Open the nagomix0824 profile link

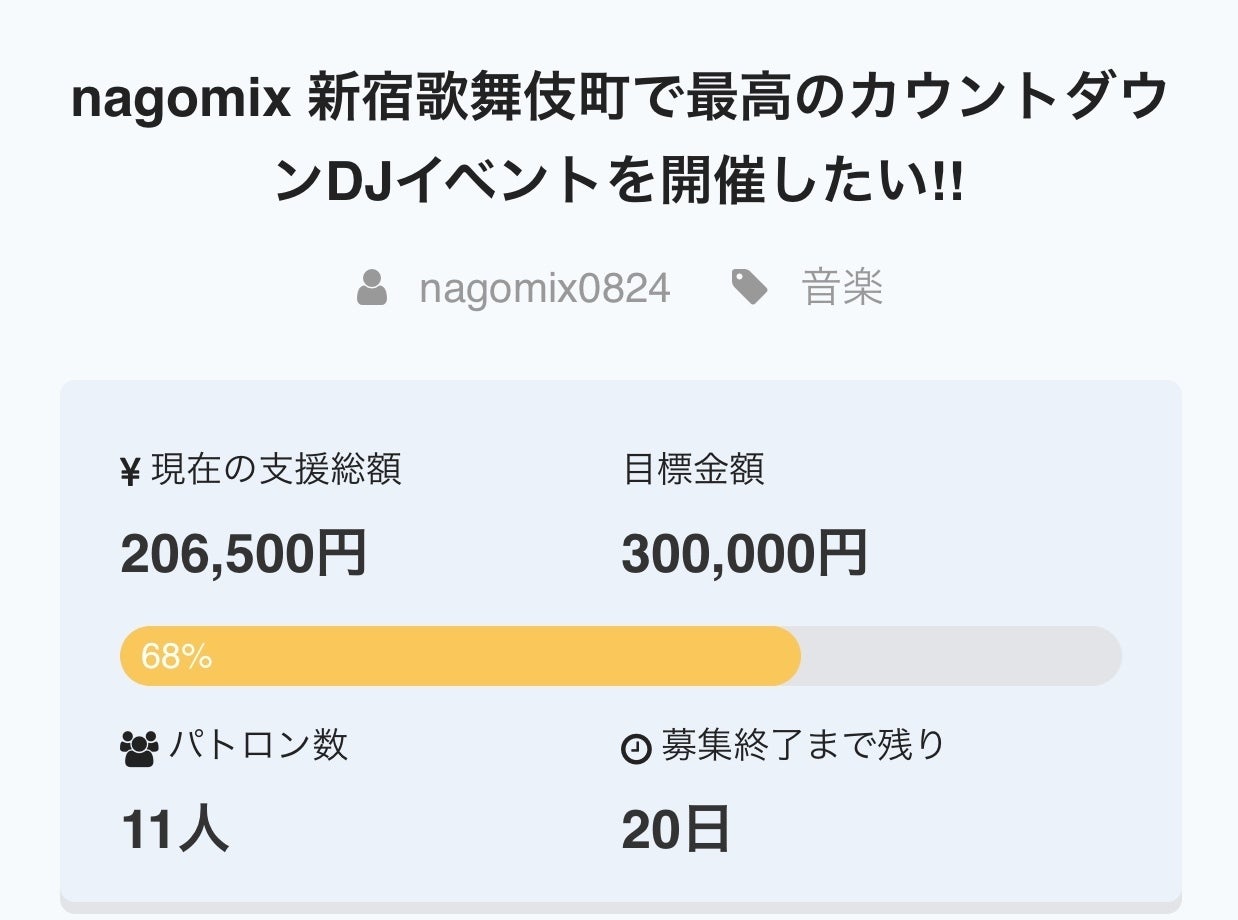pyautogui.click(x=544, y=289)
